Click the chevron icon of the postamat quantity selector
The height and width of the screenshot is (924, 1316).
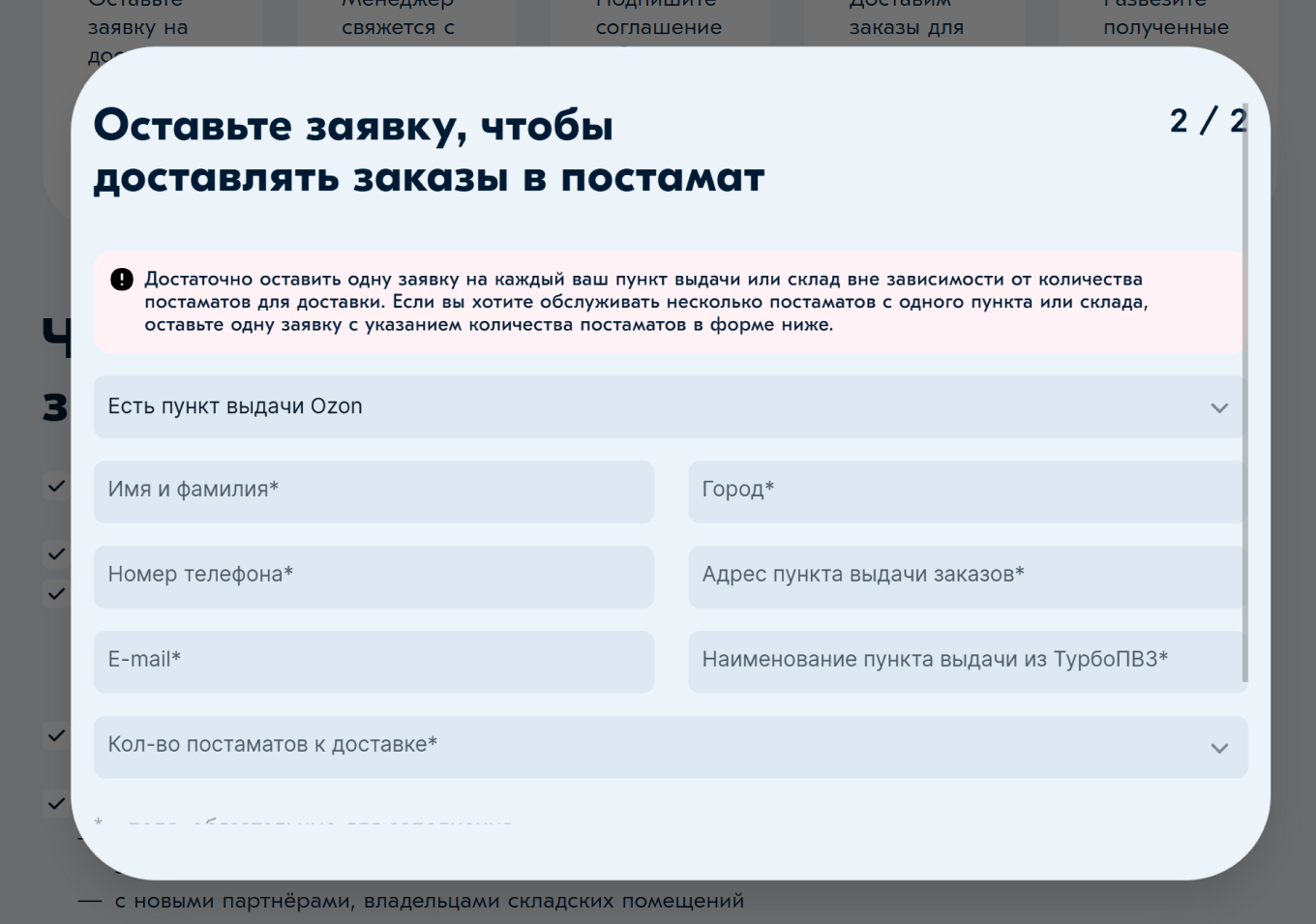click(1219, 748)
